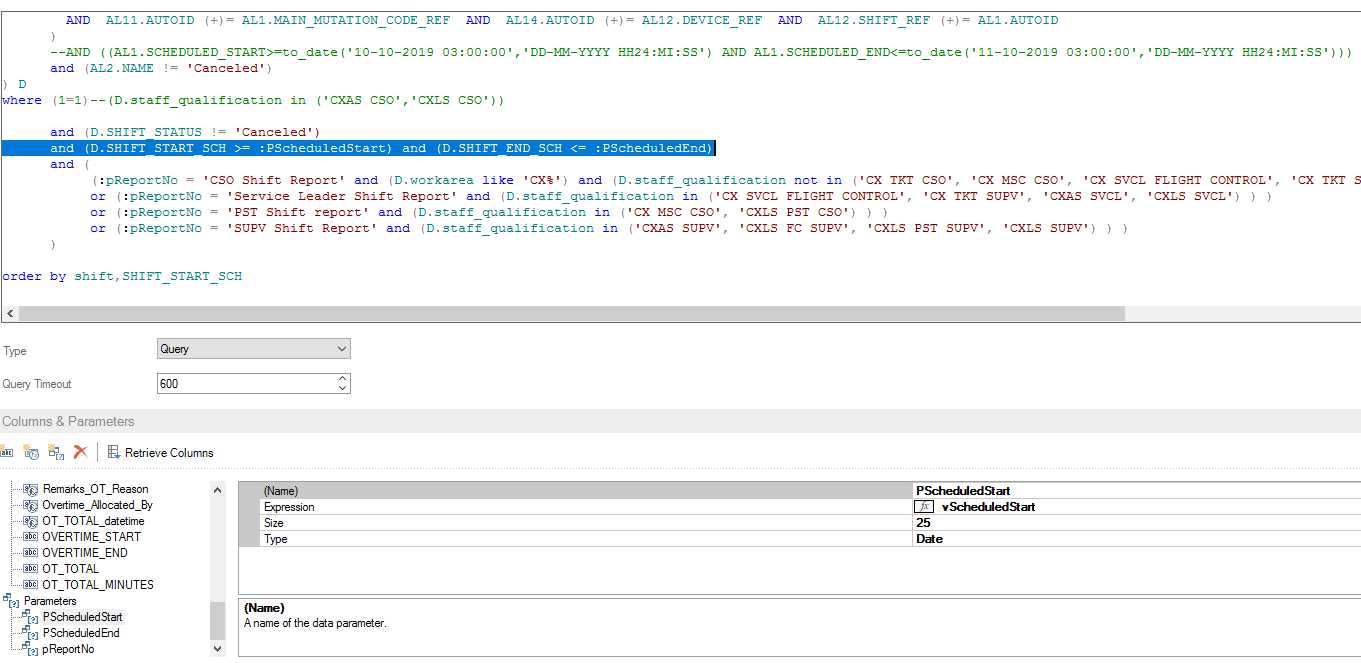Select the OVERTIME_START column
This screenshot has width=1361, height=663.
click(91, 537)
